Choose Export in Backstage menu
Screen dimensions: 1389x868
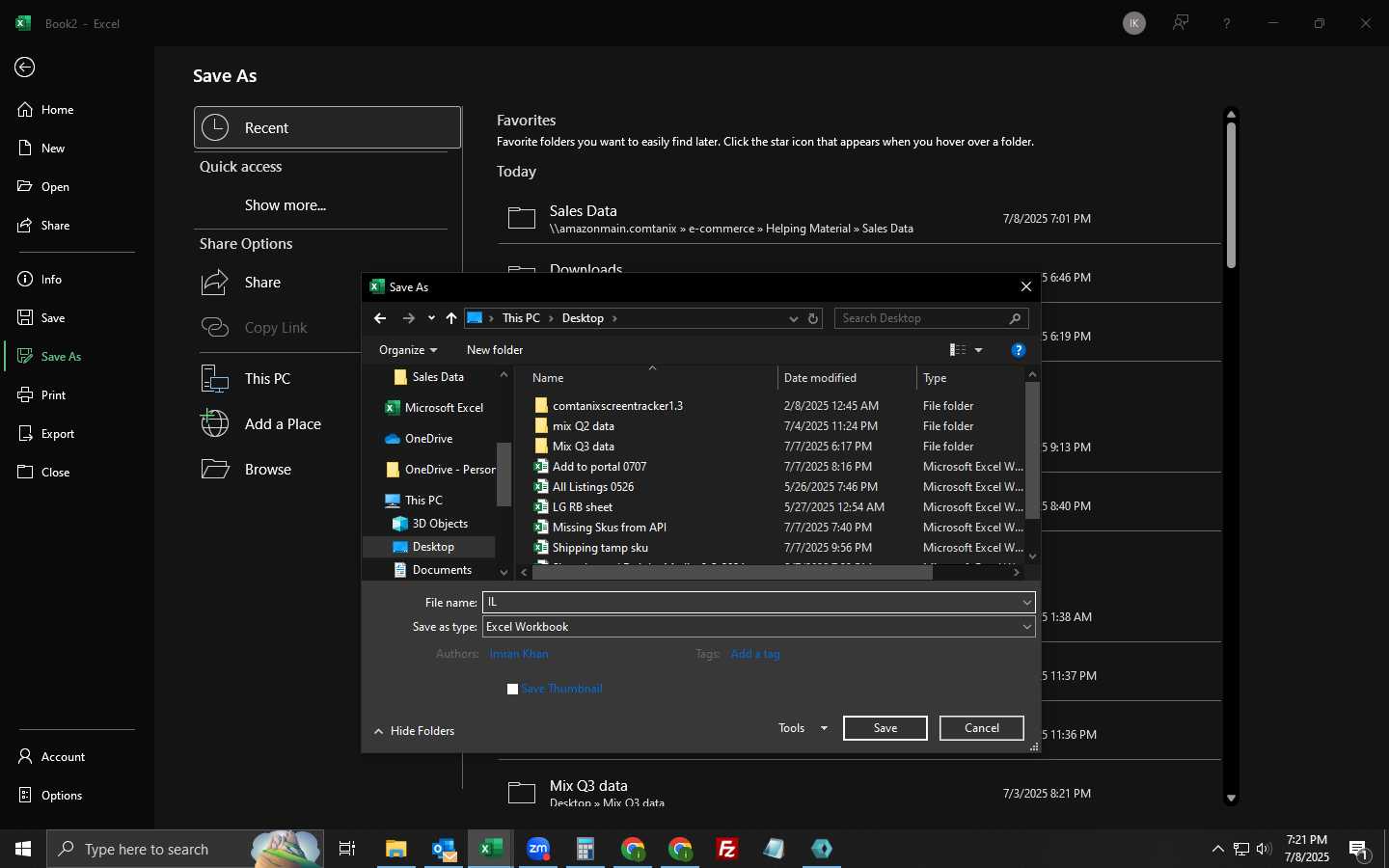46,434
